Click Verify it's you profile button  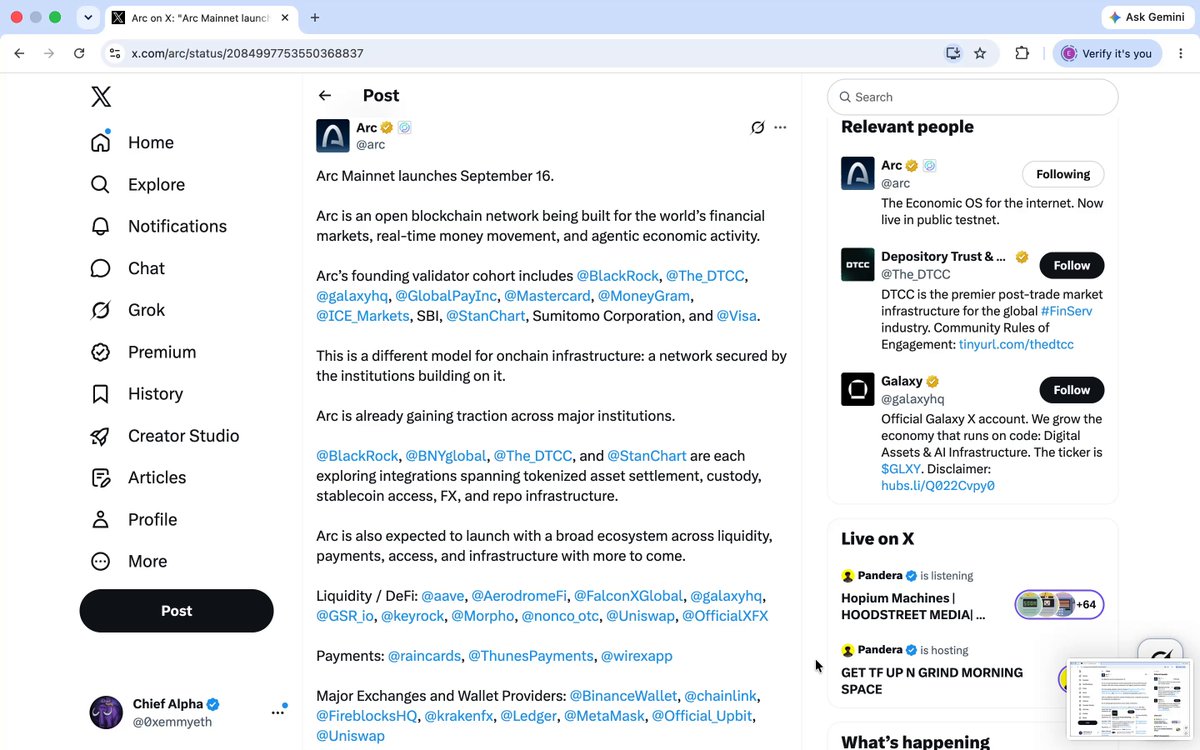coord(1107,53)
